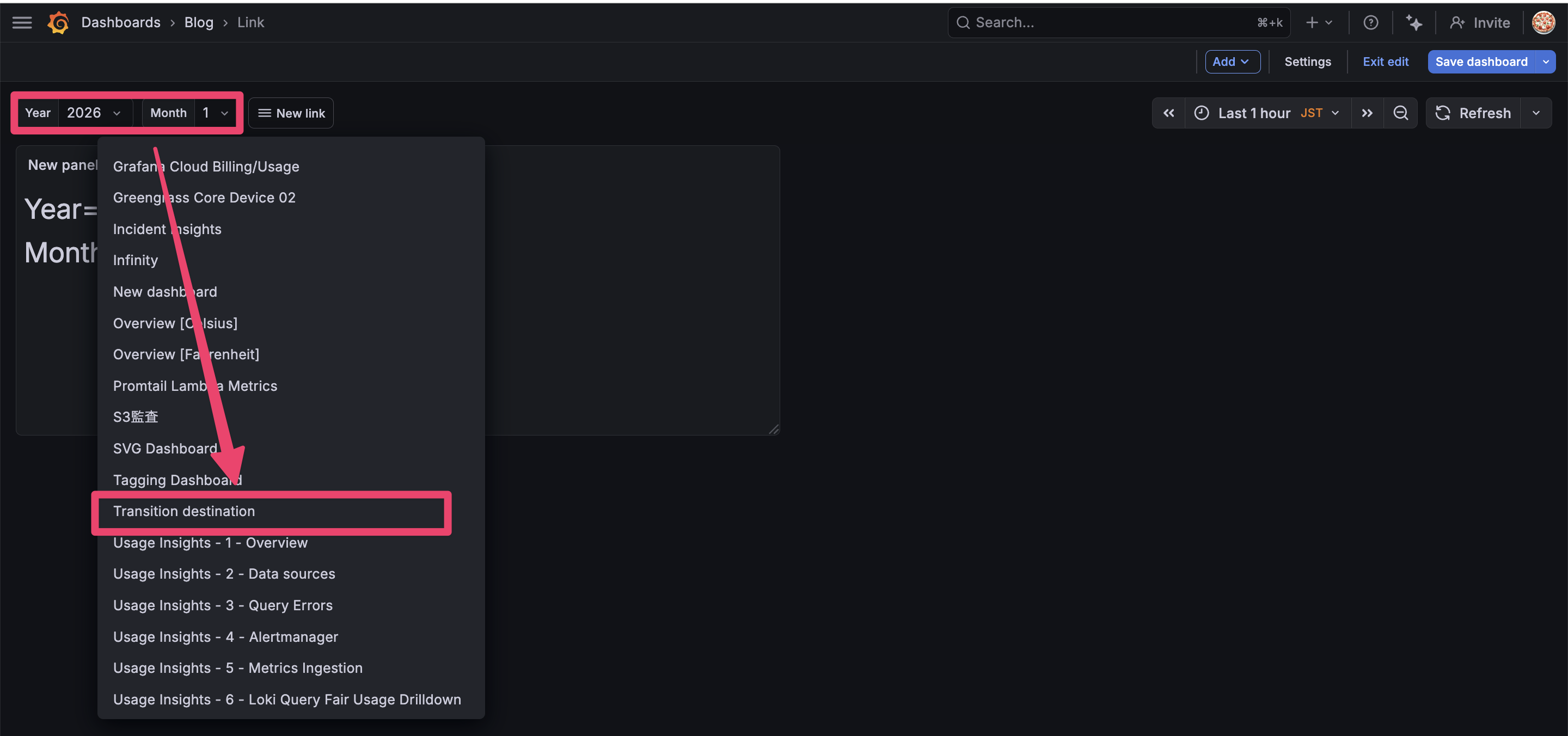Screen dimensions: 1568x736
Task: Open dashboard Settings
Action: click(x=1307, y=62)
